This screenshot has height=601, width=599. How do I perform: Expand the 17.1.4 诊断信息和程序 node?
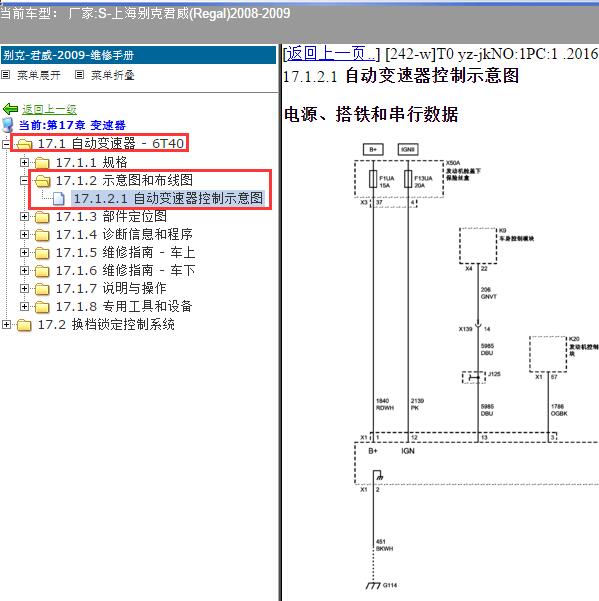[25, 235]
